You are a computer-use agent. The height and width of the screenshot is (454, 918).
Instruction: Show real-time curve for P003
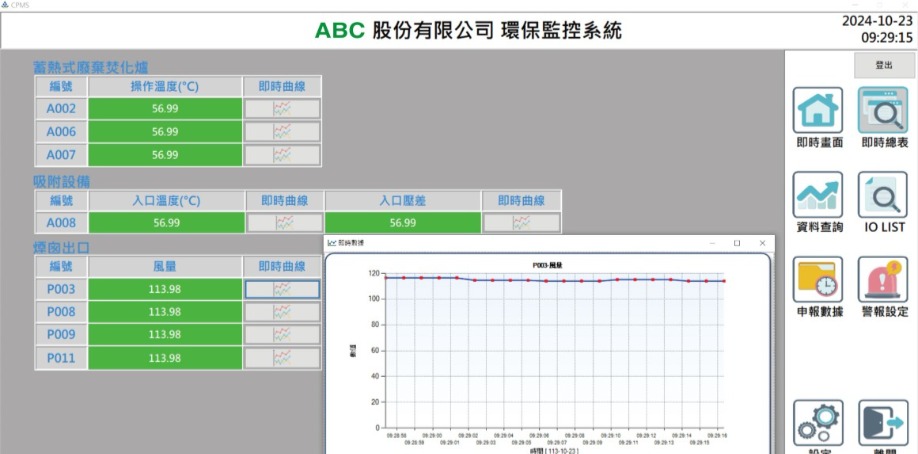[282, 289]
